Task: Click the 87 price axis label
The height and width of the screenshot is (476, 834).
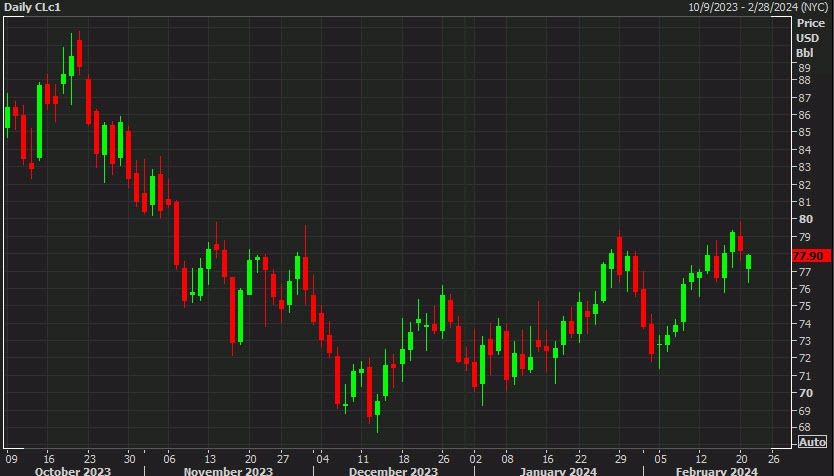Action: pos(804,98)
